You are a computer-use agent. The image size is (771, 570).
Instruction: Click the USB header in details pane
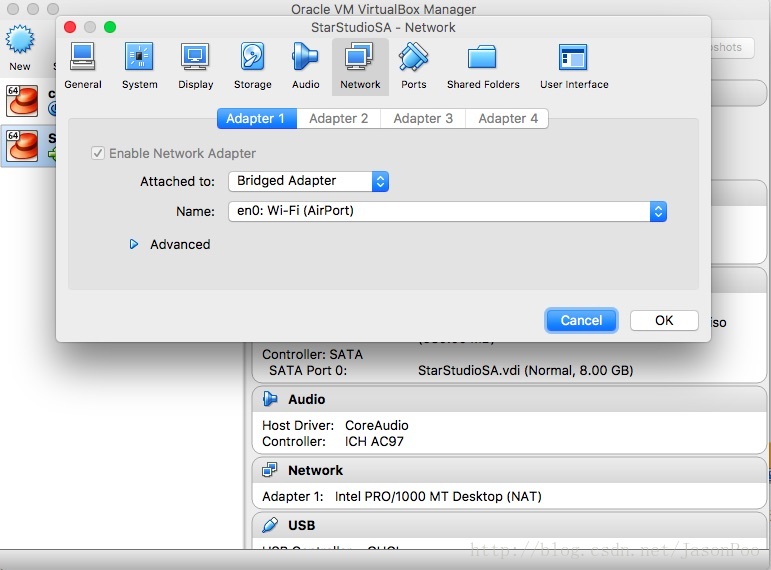(x=301, y=526)
